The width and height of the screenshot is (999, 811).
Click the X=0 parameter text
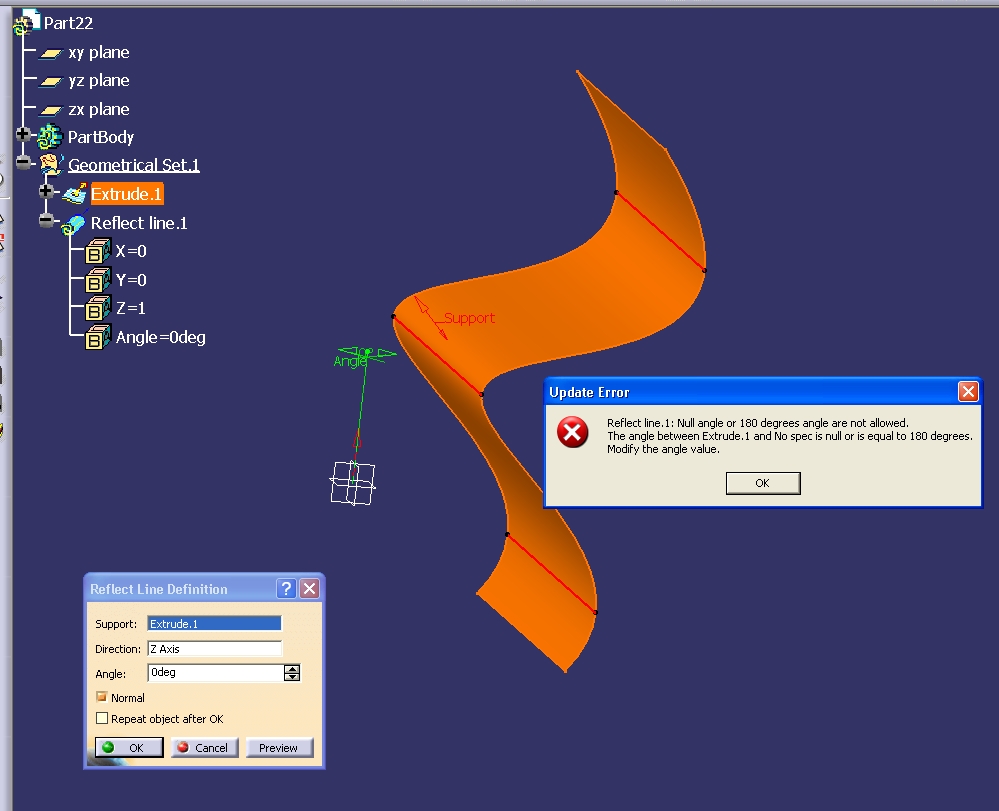[131, 251]
